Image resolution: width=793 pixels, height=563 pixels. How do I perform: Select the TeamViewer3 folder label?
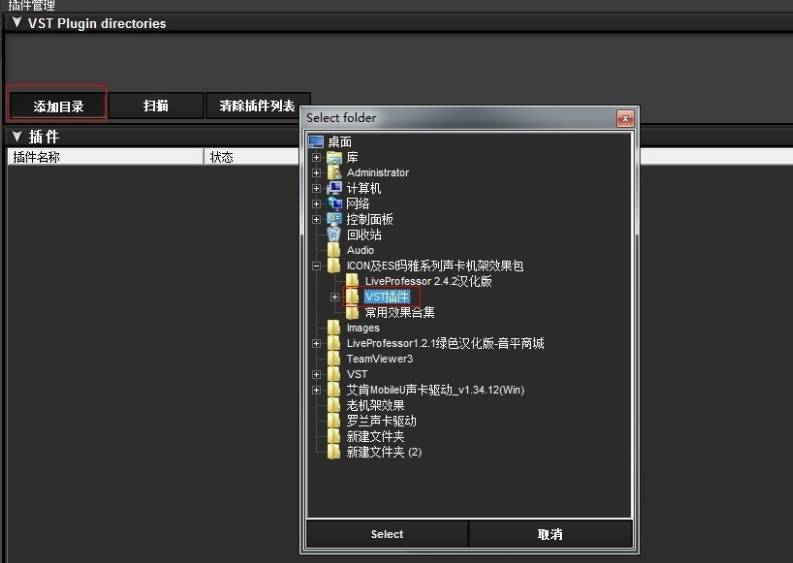click(380, 359)
